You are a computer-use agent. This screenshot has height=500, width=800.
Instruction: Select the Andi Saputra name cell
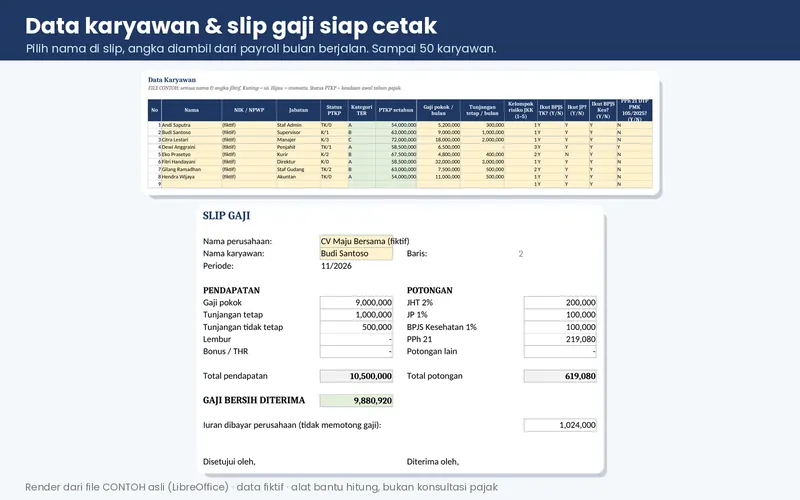[191, 125]
